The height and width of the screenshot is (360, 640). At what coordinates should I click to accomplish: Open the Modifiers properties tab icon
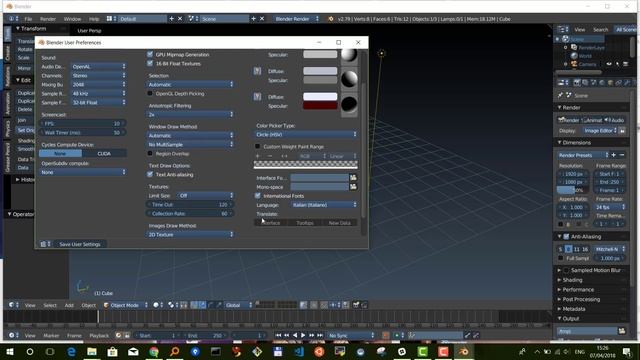627,82
